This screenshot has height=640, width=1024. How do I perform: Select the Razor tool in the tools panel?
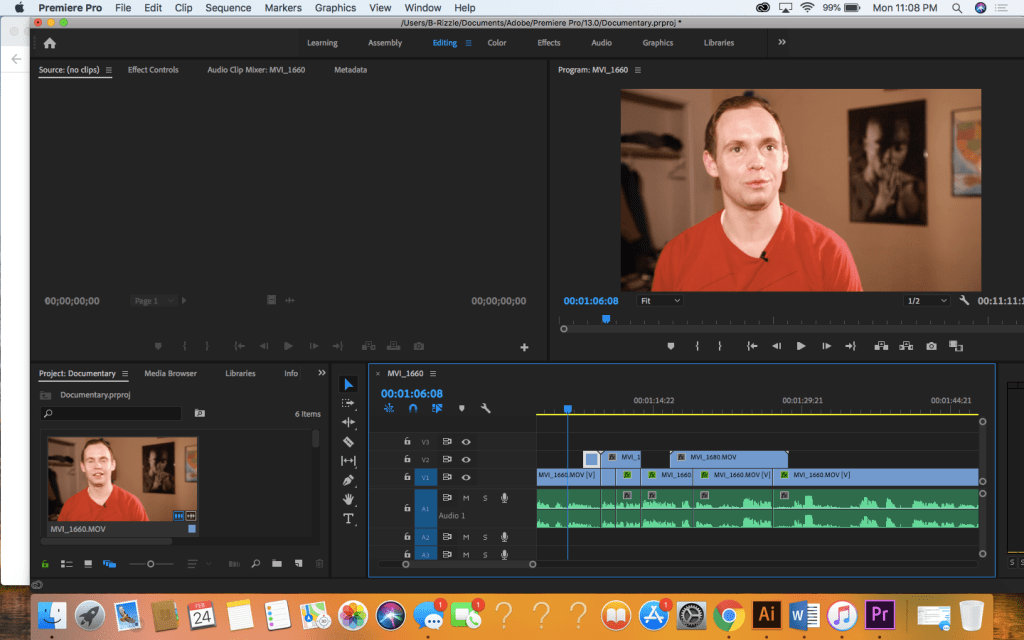tap(348, 441)
